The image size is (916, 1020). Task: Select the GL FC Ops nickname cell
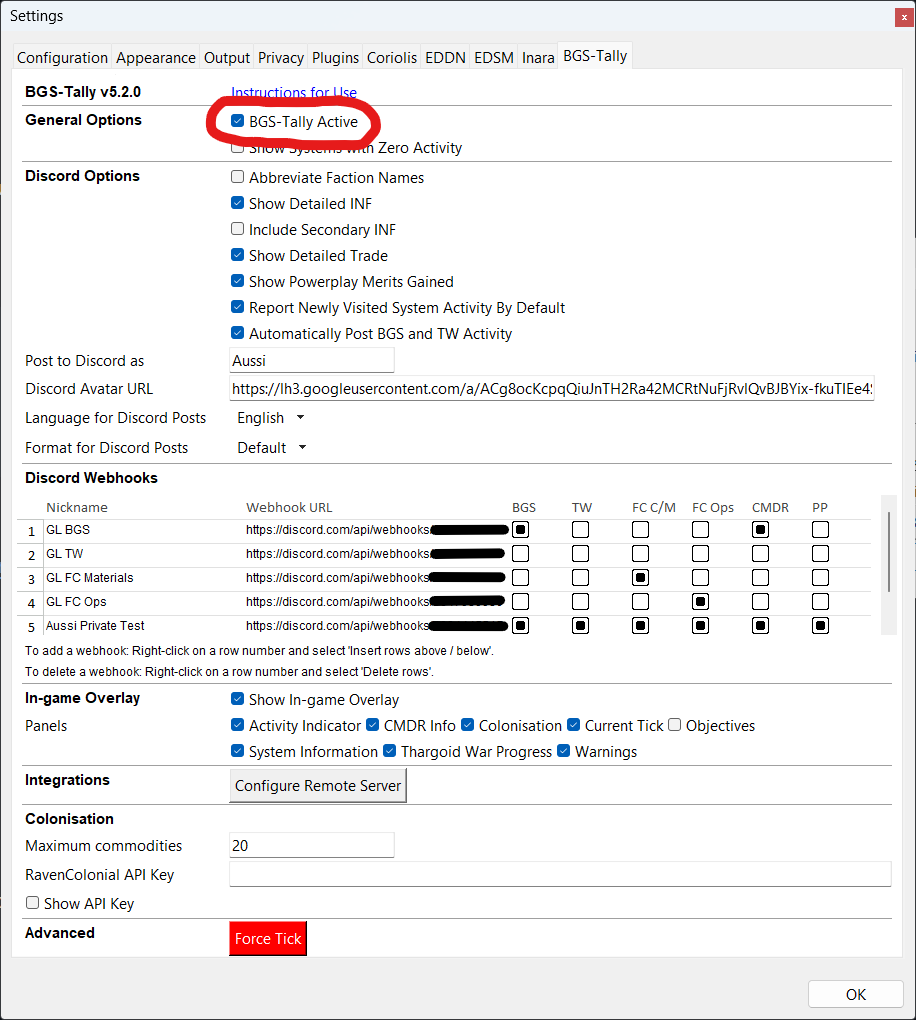pyautogui.click(x=142, y=602)
